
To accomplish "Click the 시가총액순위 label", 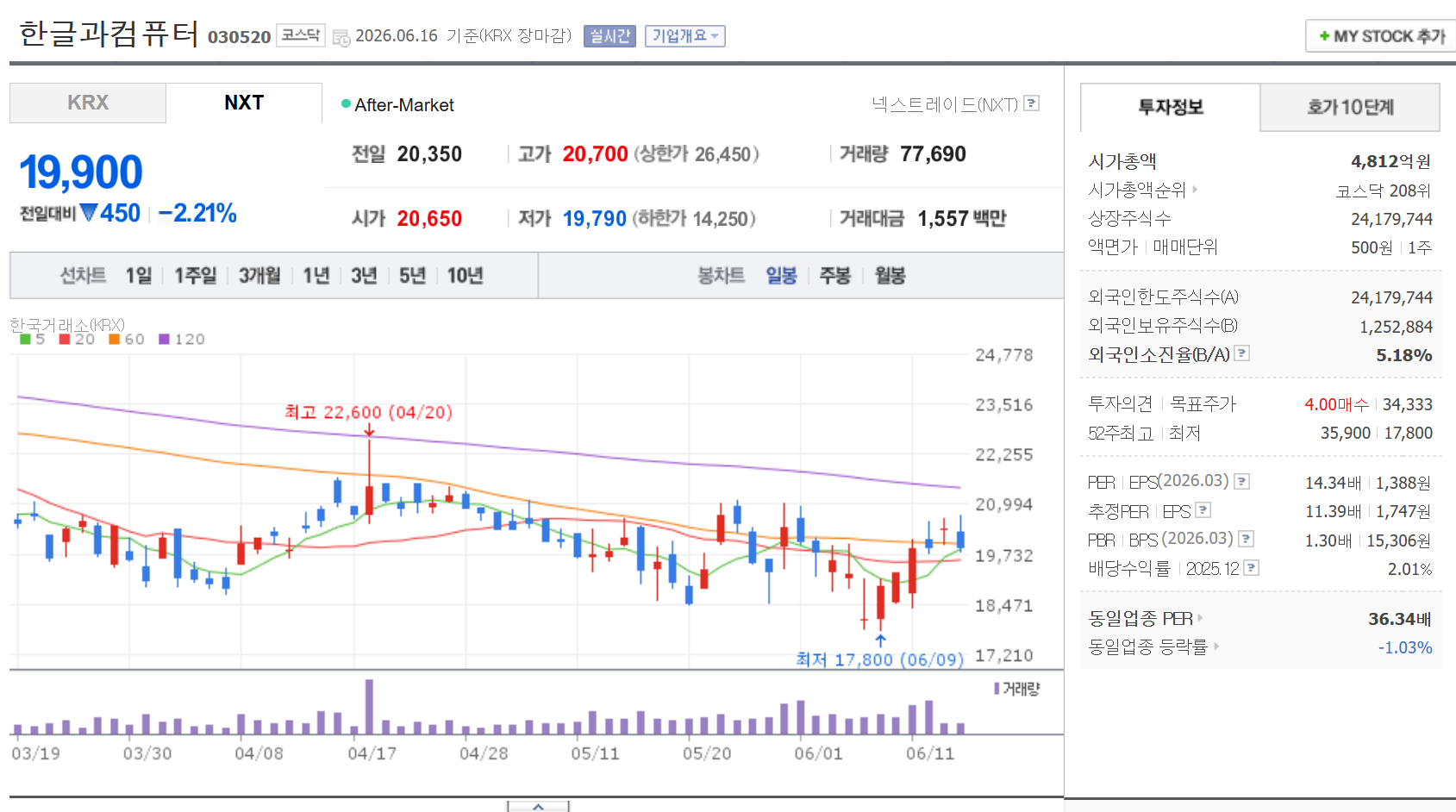I will coord(1137,190).
